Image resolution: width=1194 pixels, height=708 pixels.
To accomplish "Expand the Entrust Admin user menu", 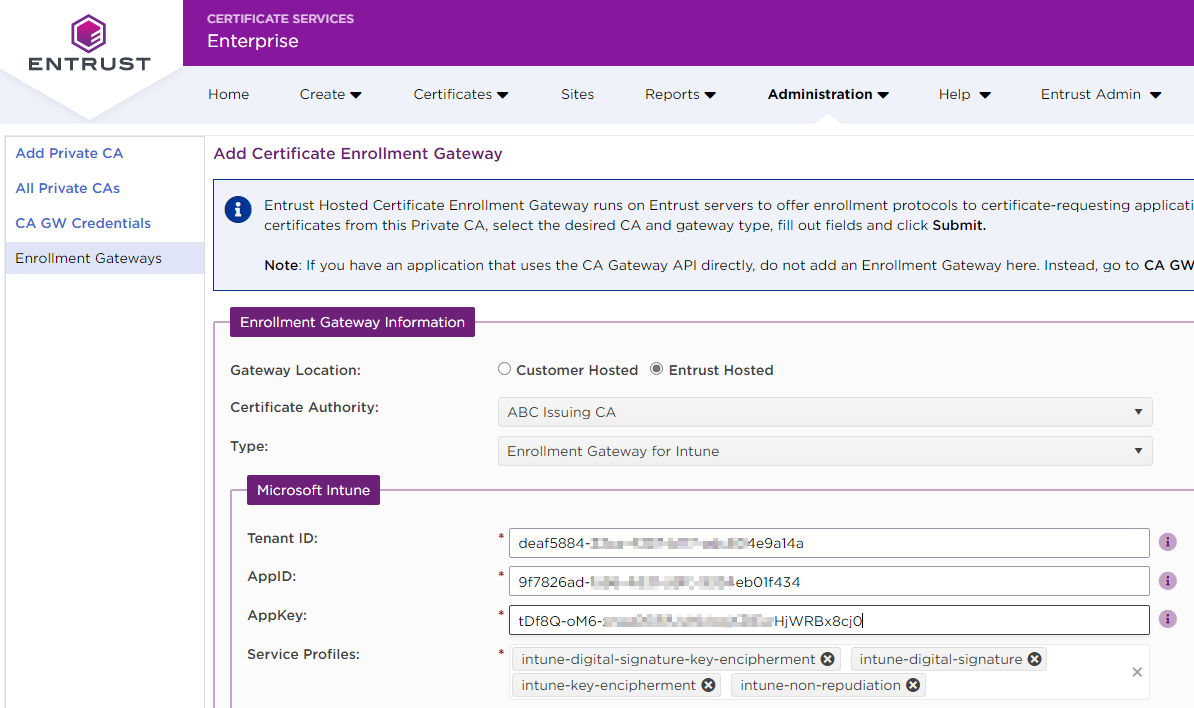I will tap(1100, 94).
